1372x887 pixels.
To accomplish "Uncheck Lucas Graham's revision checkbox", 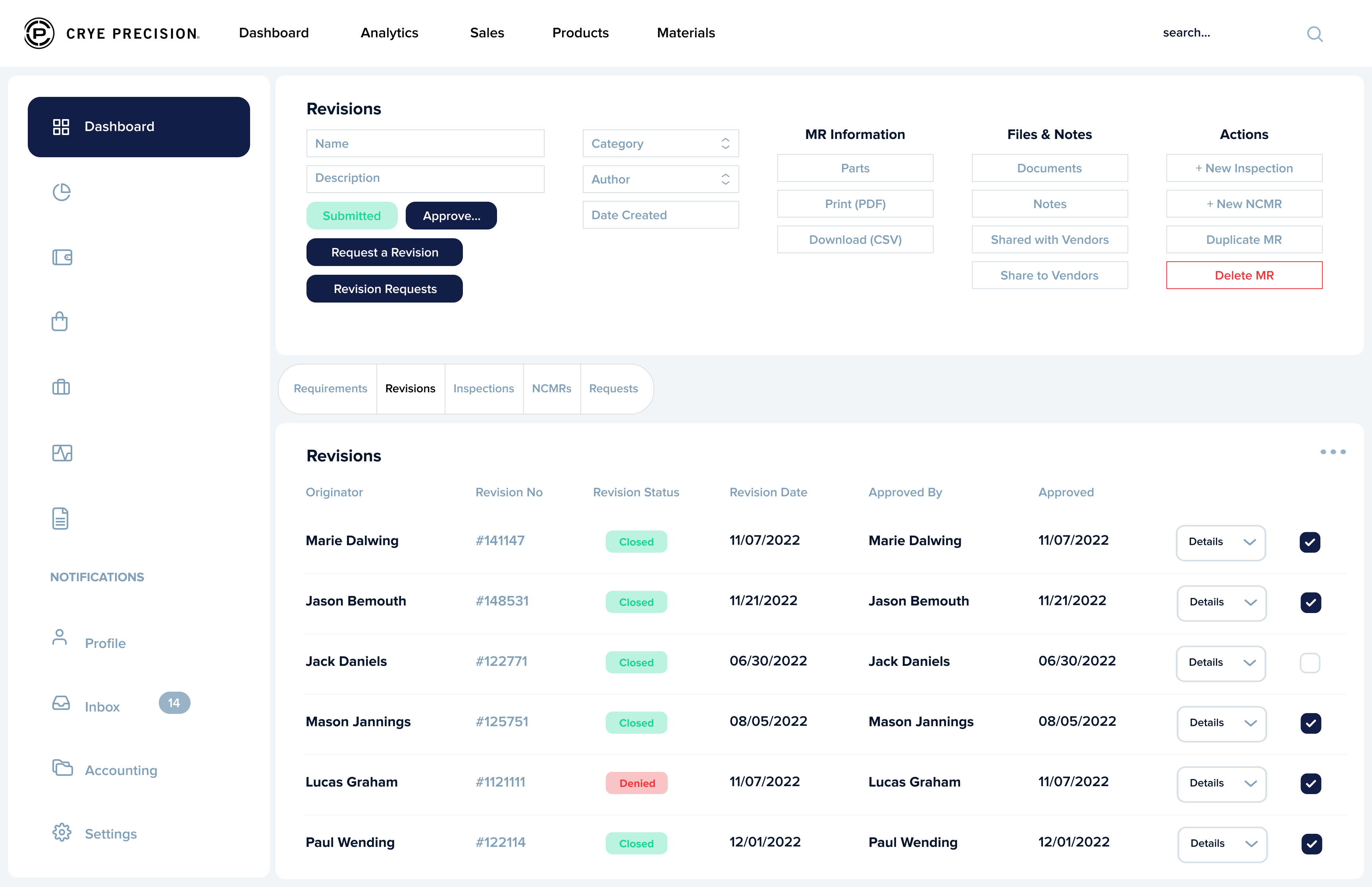I will click(x=1310, y=783).
